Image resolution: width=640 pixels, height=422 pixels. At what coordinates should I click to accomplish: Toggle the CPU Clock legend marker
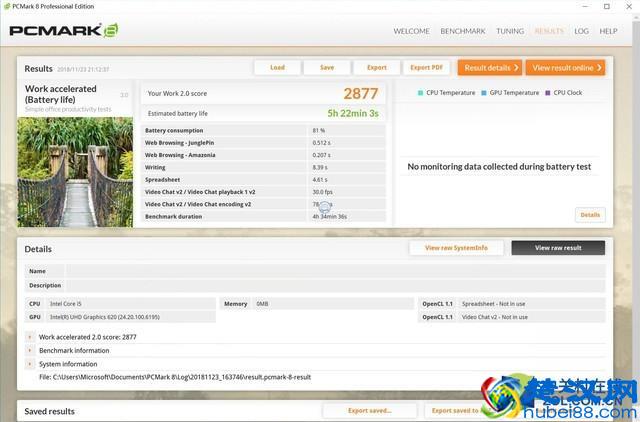[548, 92]
